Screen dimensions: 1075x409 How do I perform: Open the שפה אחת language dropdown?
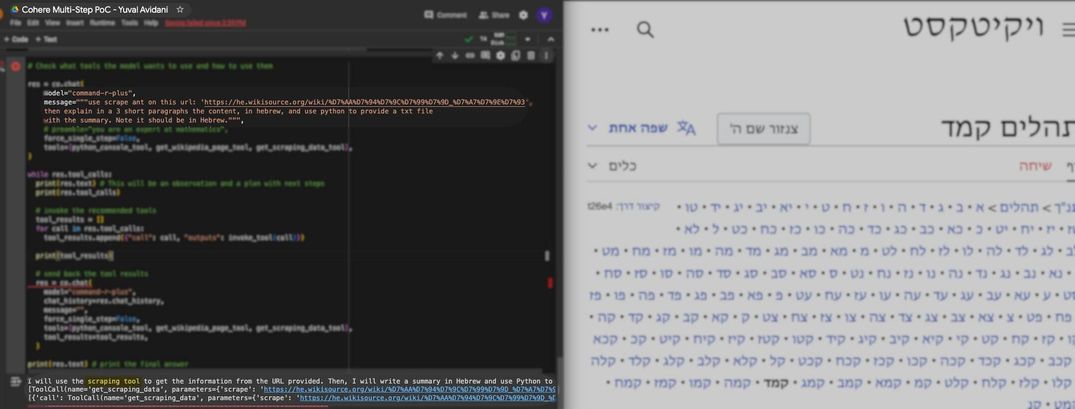click(x=629, y=128)
